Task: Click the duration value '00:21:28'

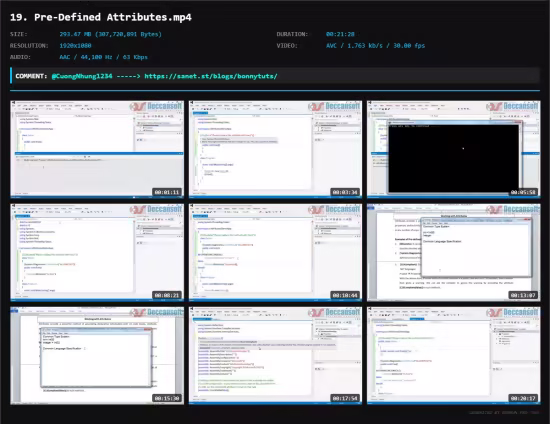Action: point(340,34)
